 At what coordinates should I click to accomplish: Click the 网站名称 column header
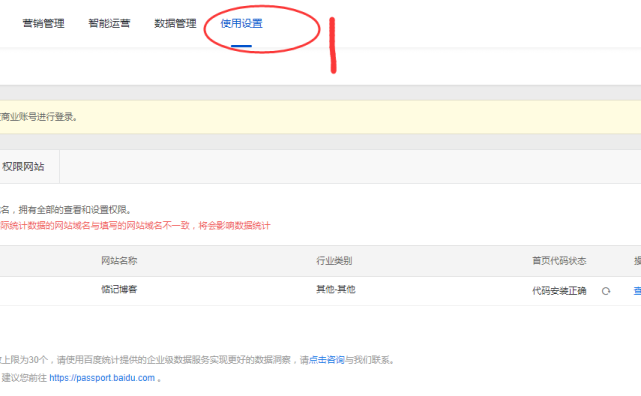pyautogui.click(x=119, y=261)
